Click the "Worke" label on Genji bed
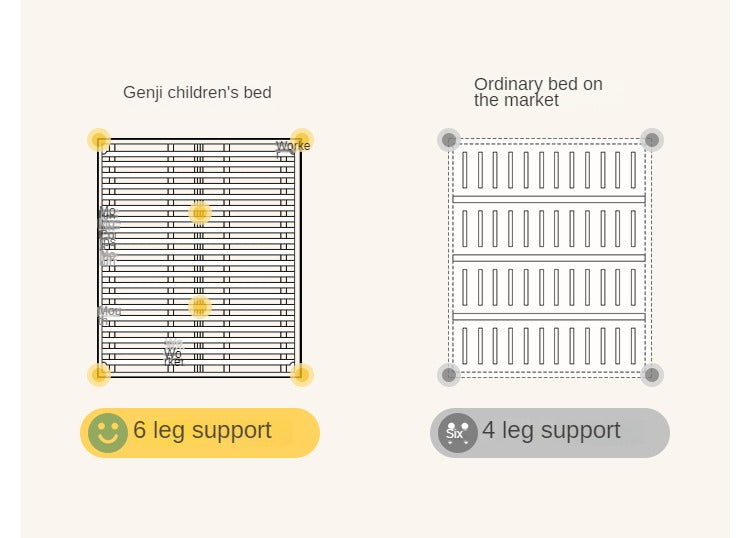 (292, 146)
